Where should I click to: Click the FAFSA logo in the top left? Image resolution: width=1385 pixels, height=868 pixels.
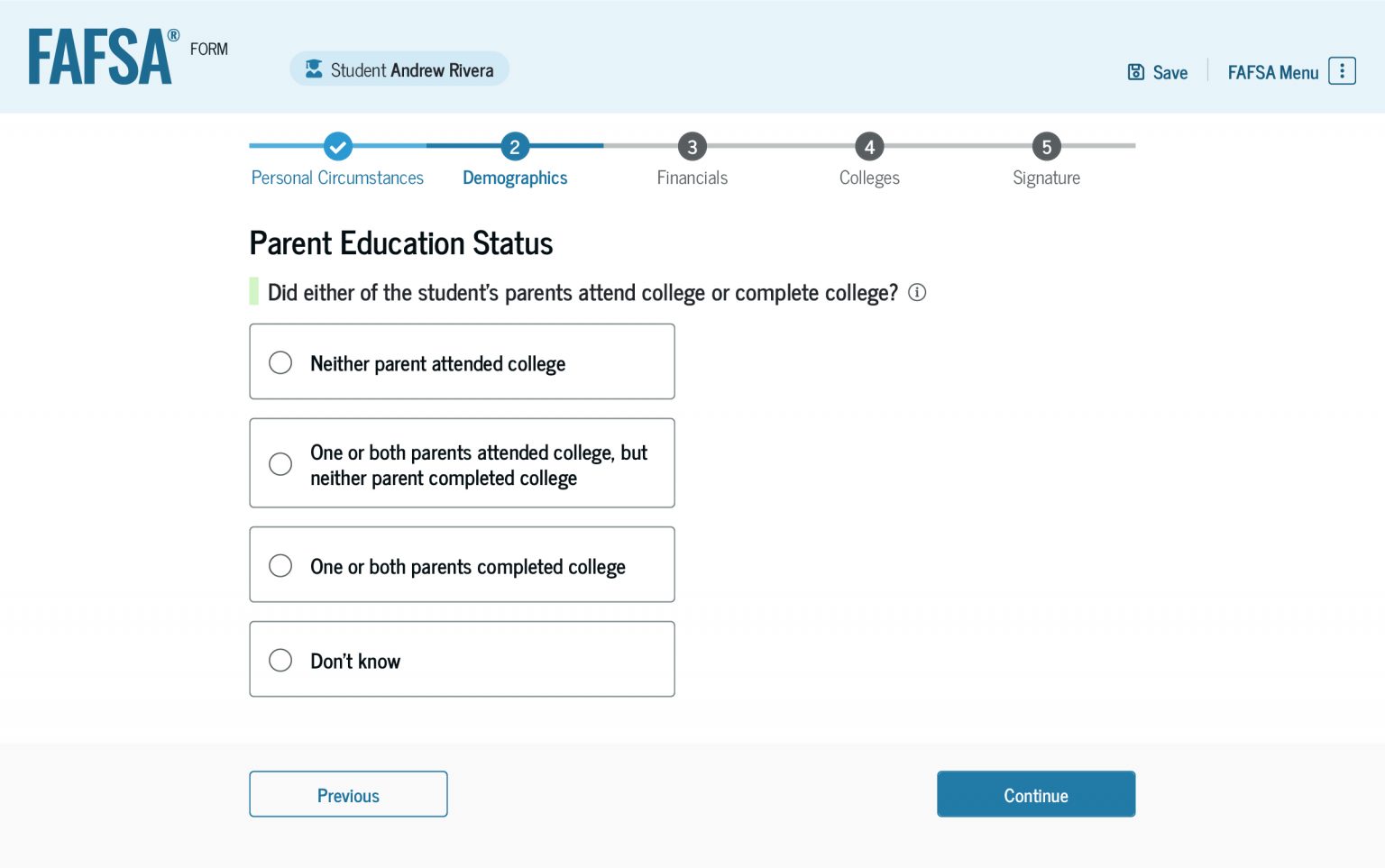coord(101,51)
